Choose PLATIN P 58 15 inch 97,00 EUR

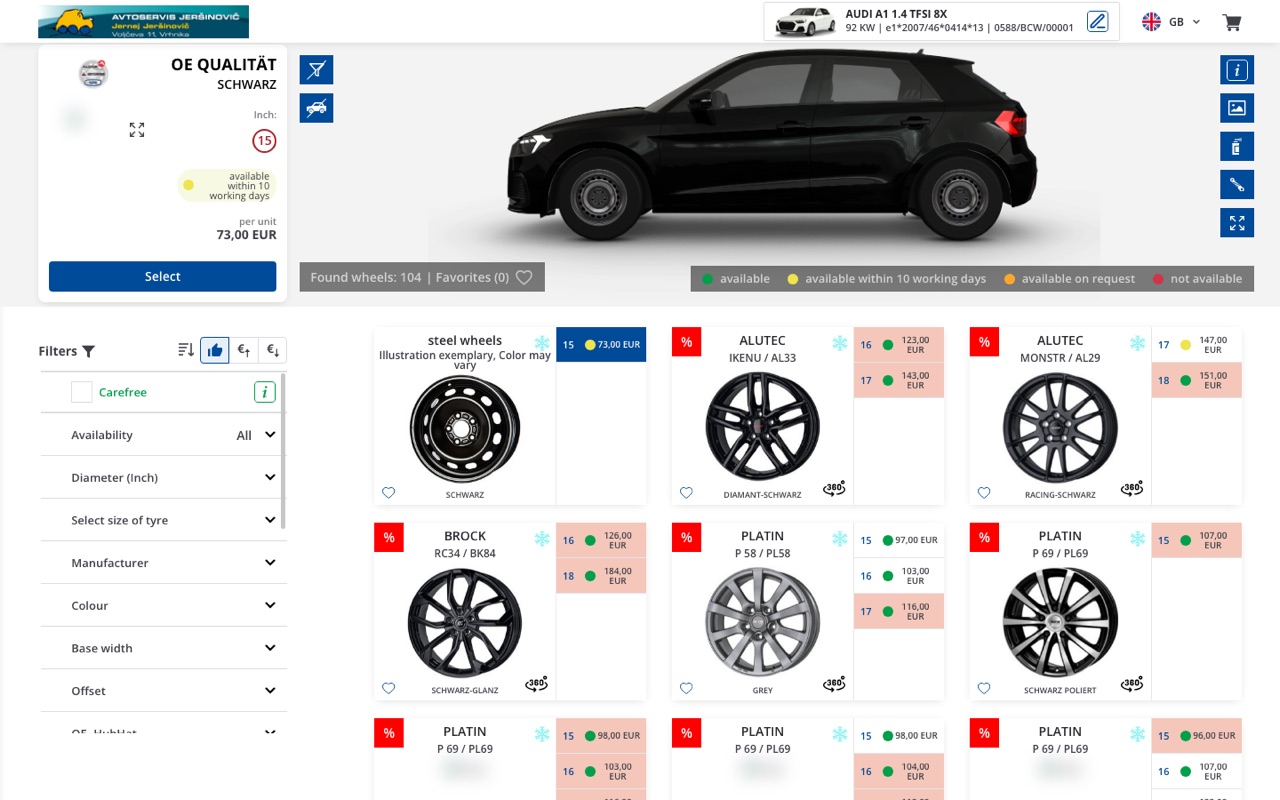(x=899, y=540)
